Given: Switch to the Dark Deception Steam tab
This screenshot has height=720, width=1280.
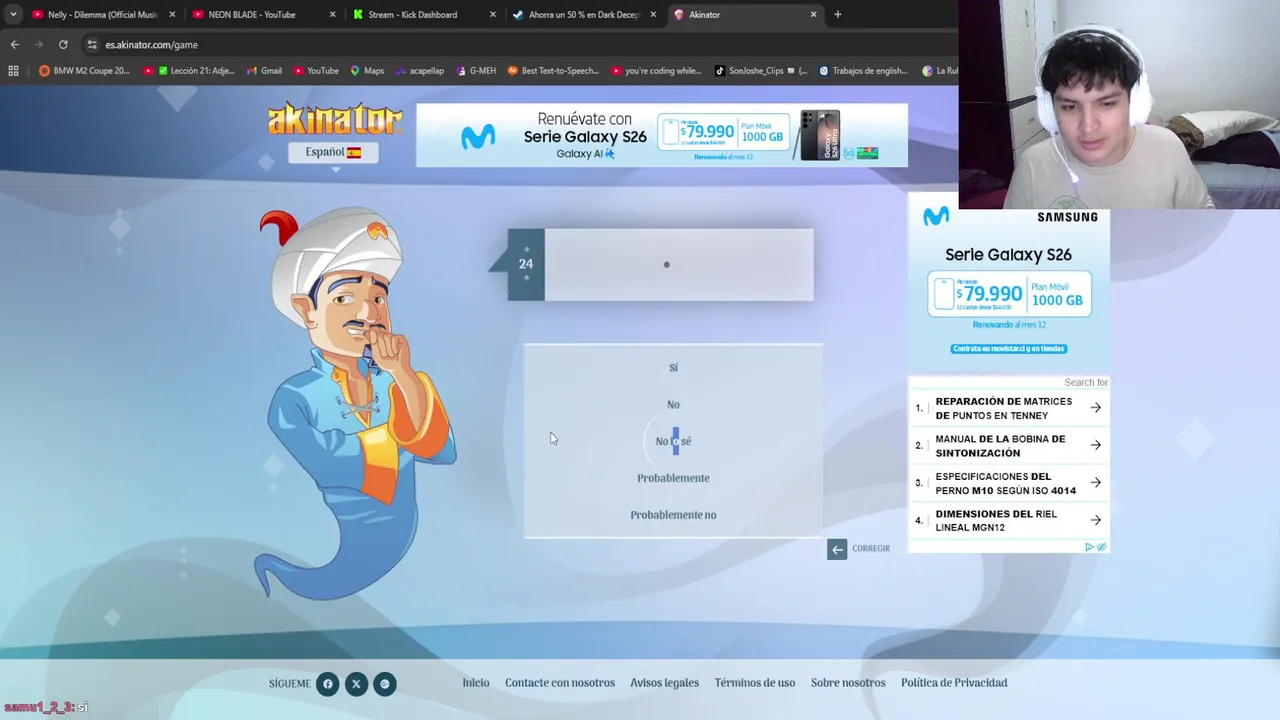Looking at the screenshot, I should pyautogui.click(x=584, y=14).
